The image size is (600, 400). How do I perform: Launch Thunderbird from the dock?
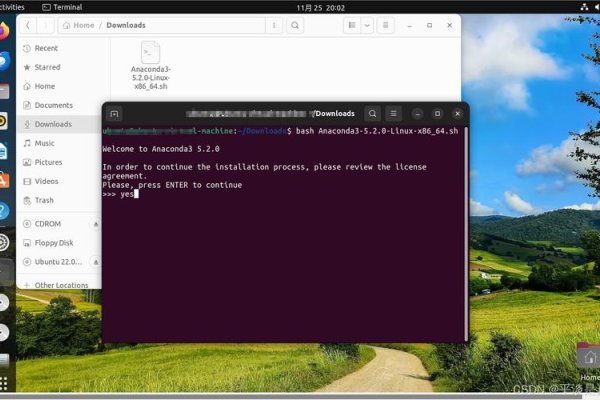(4, 61)
